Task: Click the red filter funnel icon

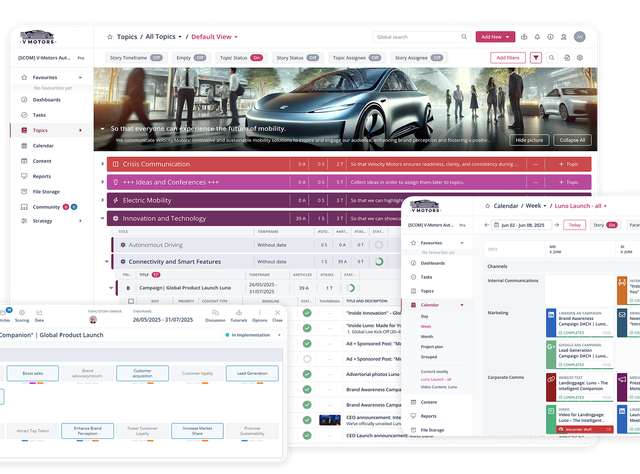Action: [536, 58]
